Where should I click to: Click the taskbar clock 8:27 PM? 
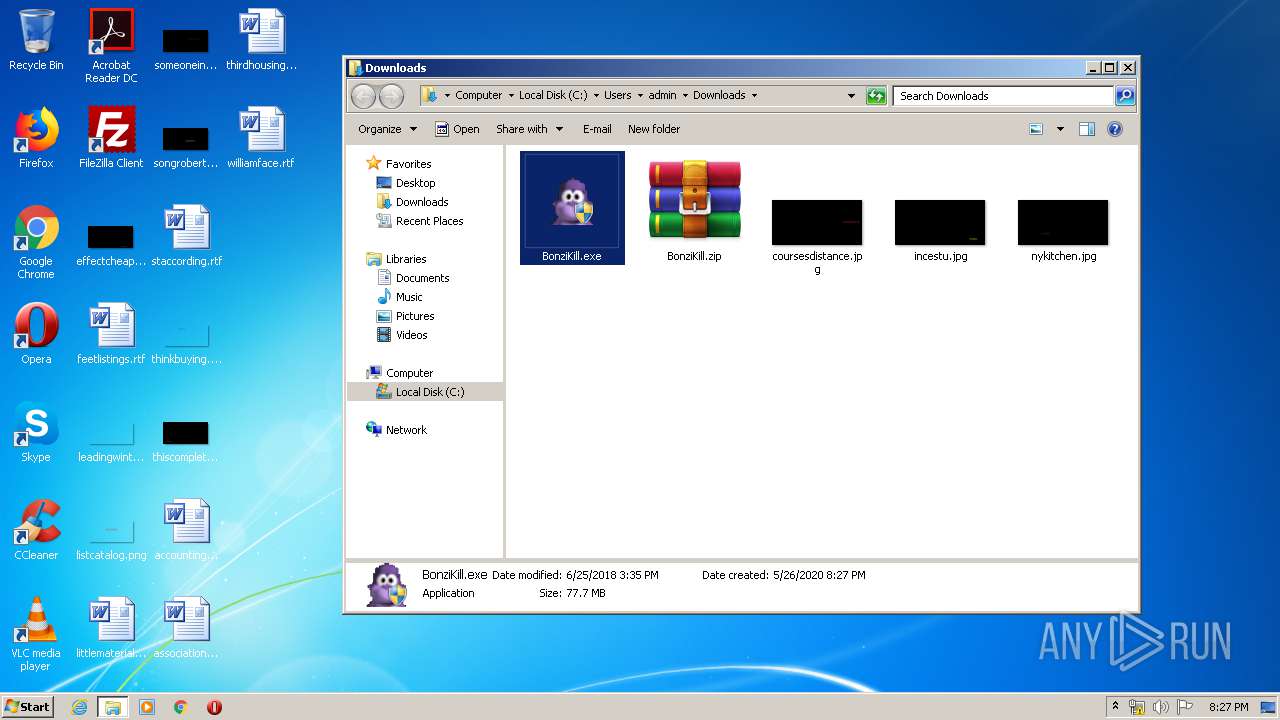point(1228,707)
